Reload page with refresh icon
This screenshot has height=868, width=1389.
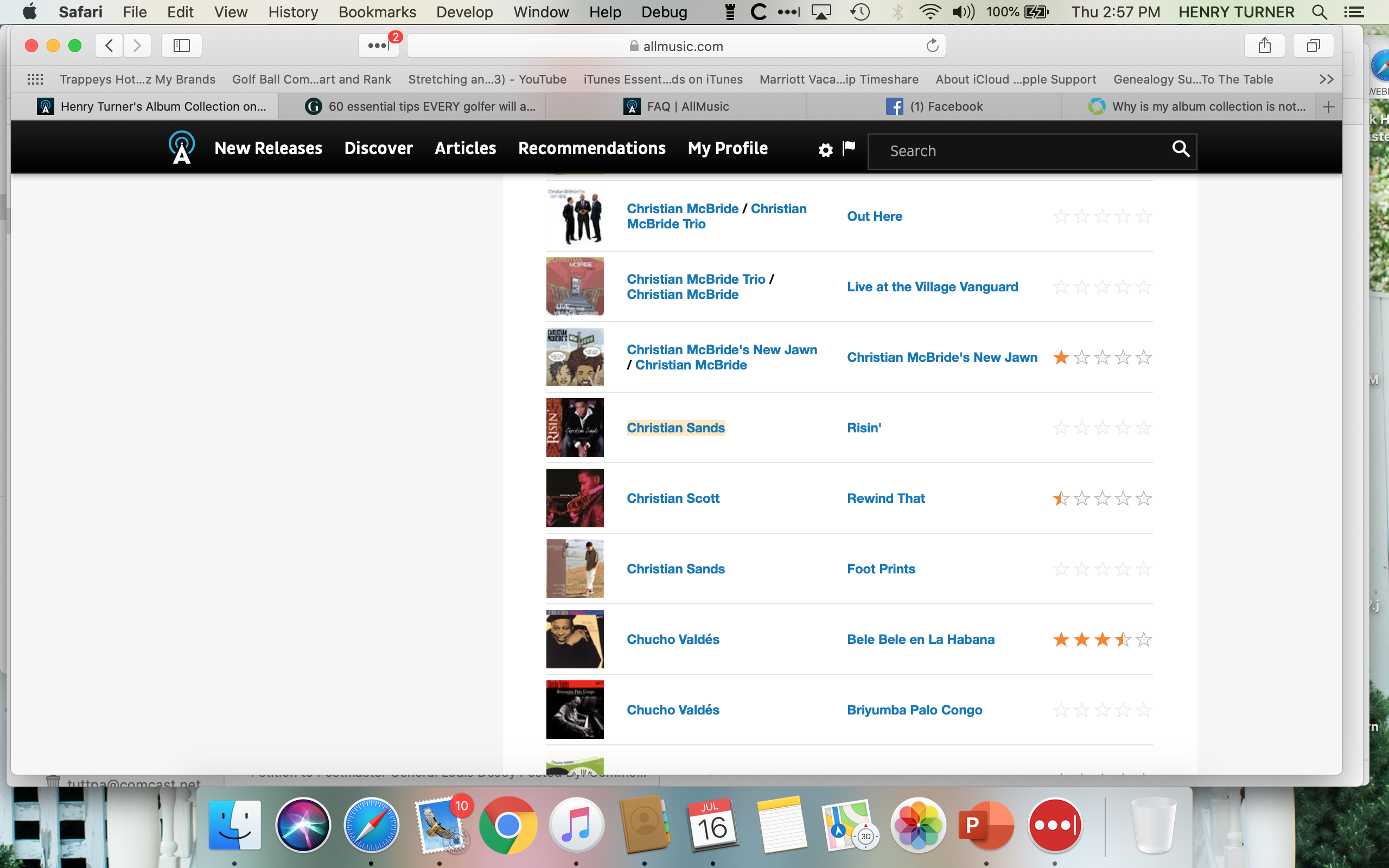[932, 46]
